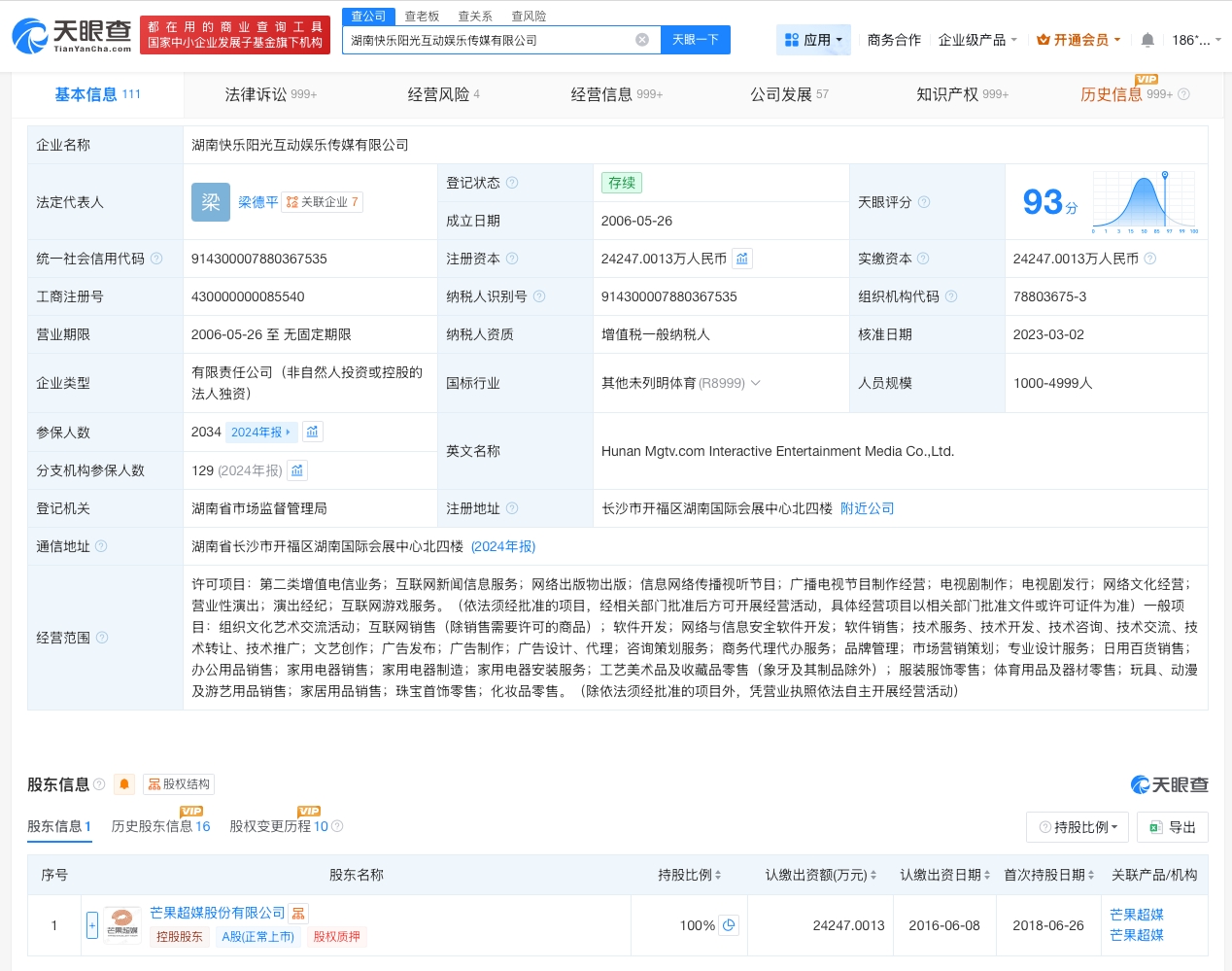Click the Tianyancha logo in header
Image resolution: width=1232 pixels, height=971 pixels.
72,35
